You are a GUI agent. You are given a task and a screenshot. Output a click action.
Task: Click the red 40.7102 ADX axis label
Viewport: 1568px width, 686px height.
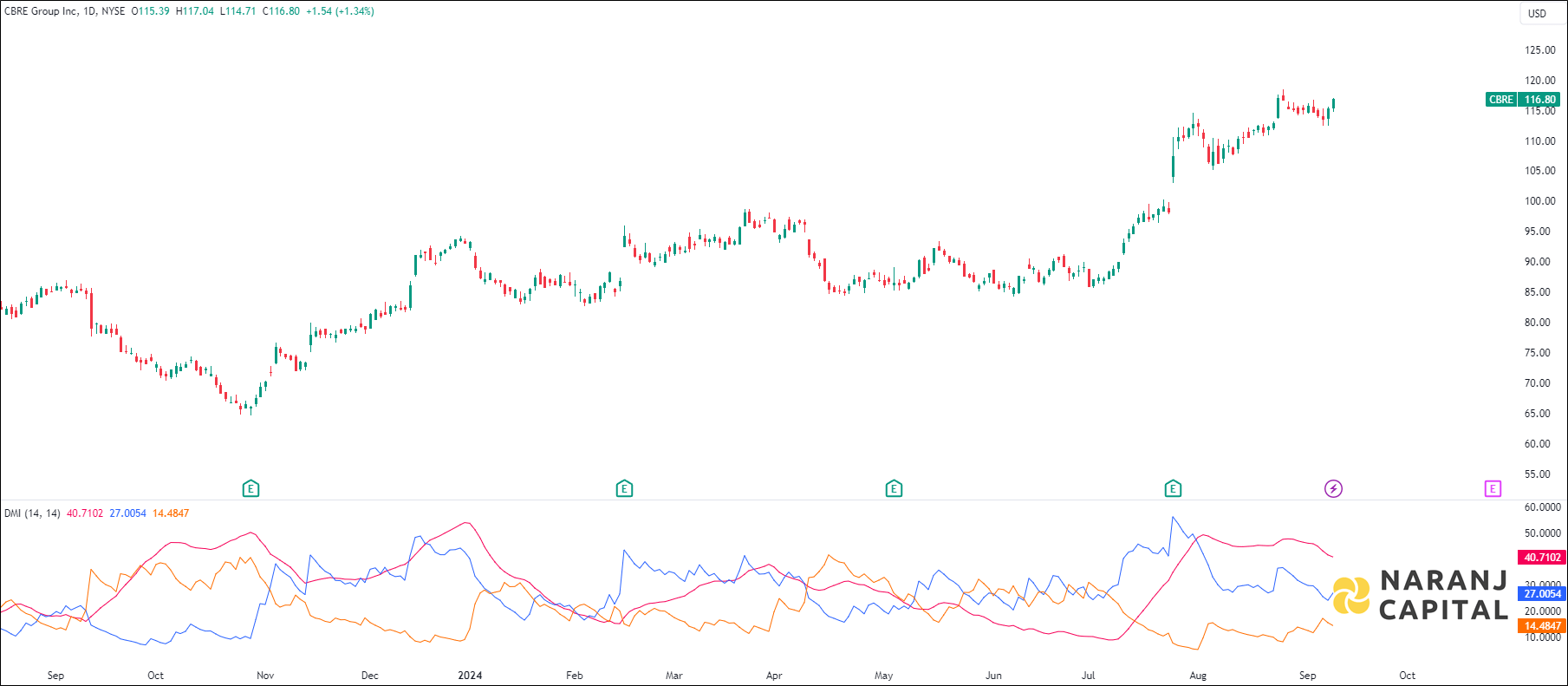tap(1542, 558)
